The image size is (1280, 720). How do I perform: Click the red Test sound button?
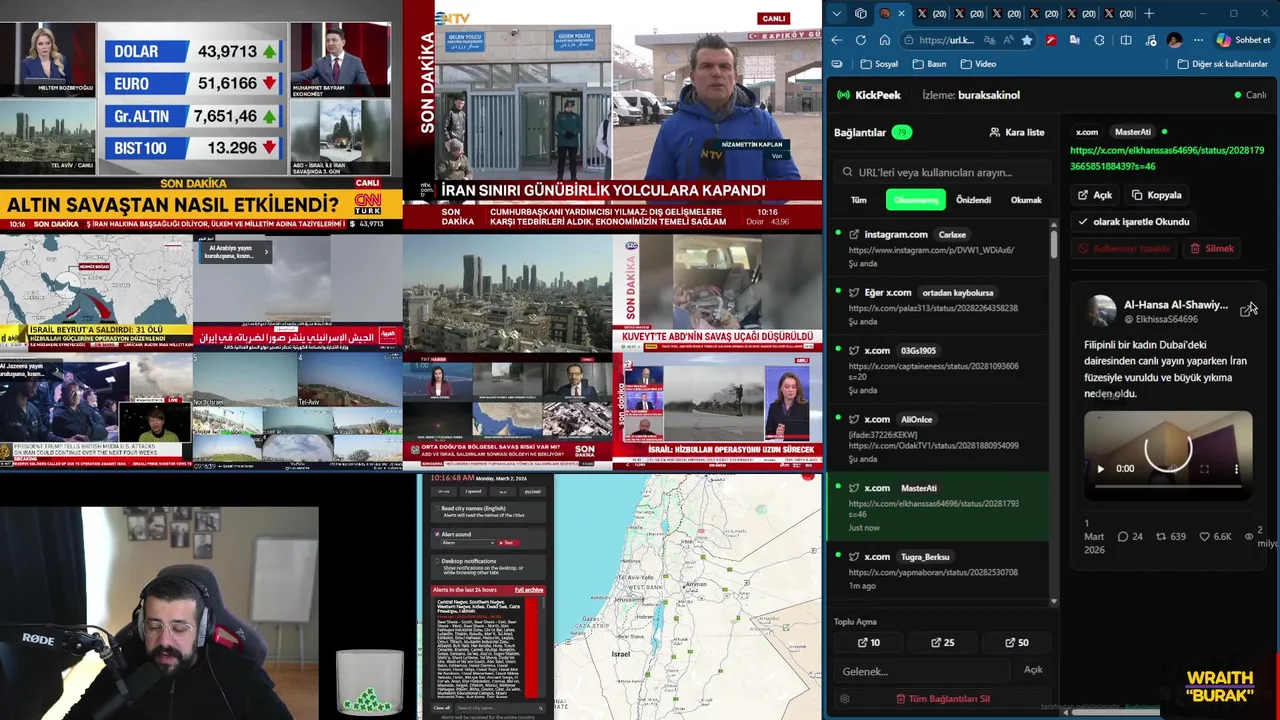point(508,543)
